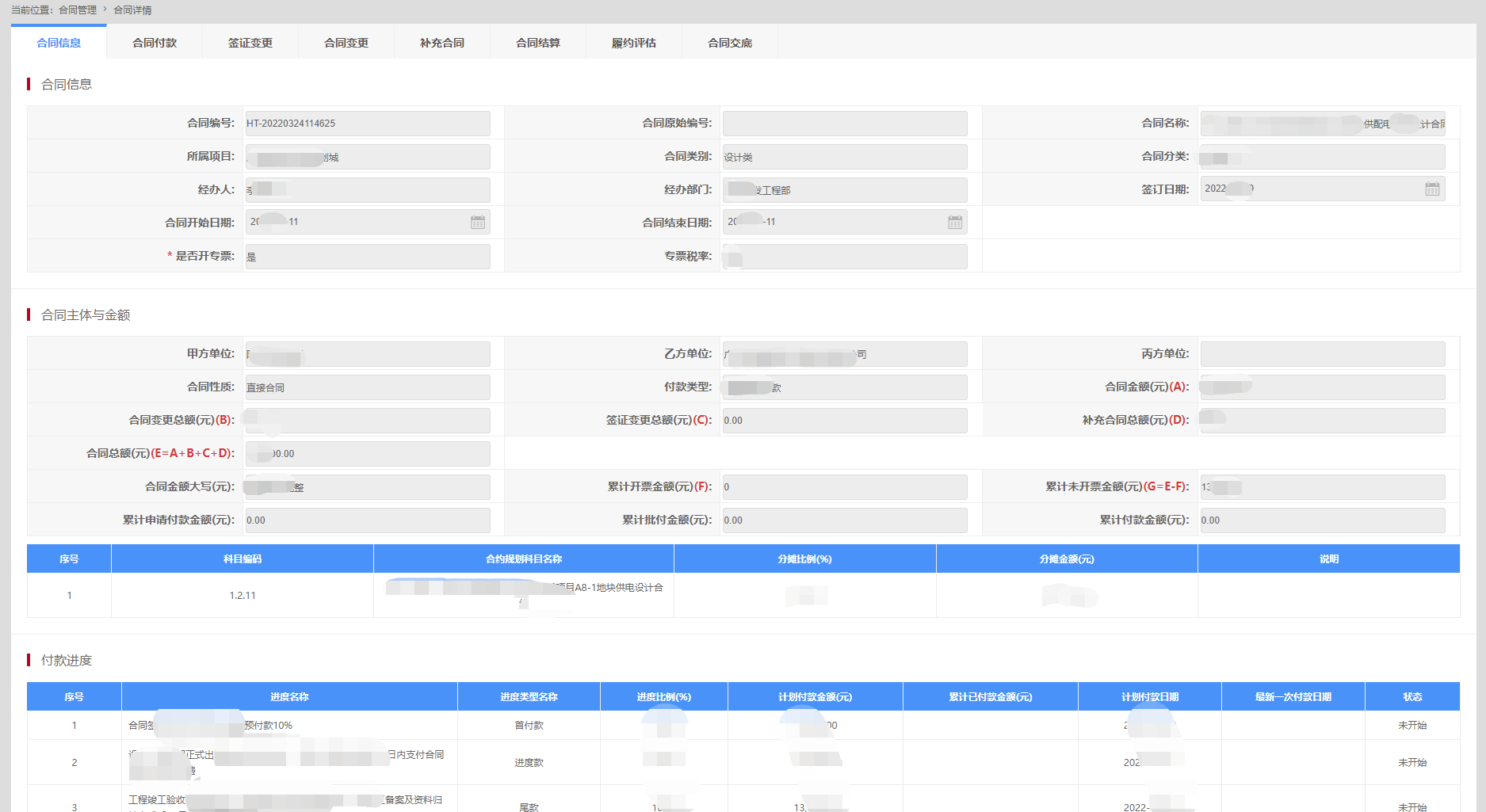The width and height of the screenshot is (1486, 812).
Task: Click the 科目编码 column header
Action: pos(243,559)
